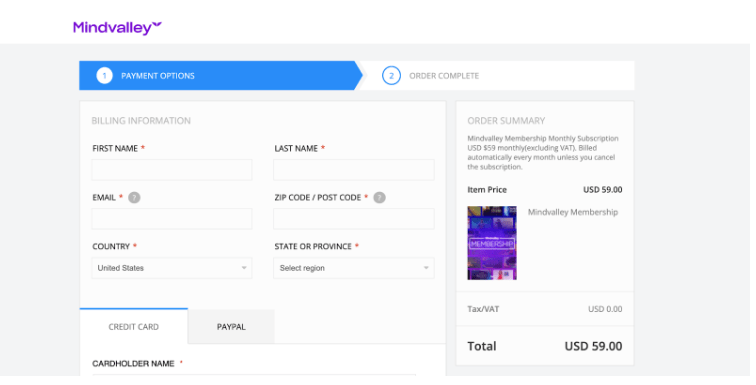
Task: Open the zip code help question mark icon
Action: coord(379,198)
